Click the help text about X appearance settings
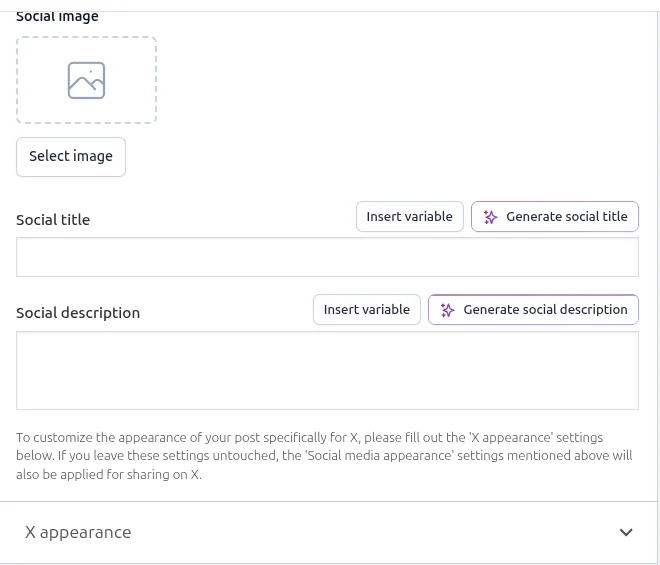This screenshot has height=565, width=660. pos(324,456)
